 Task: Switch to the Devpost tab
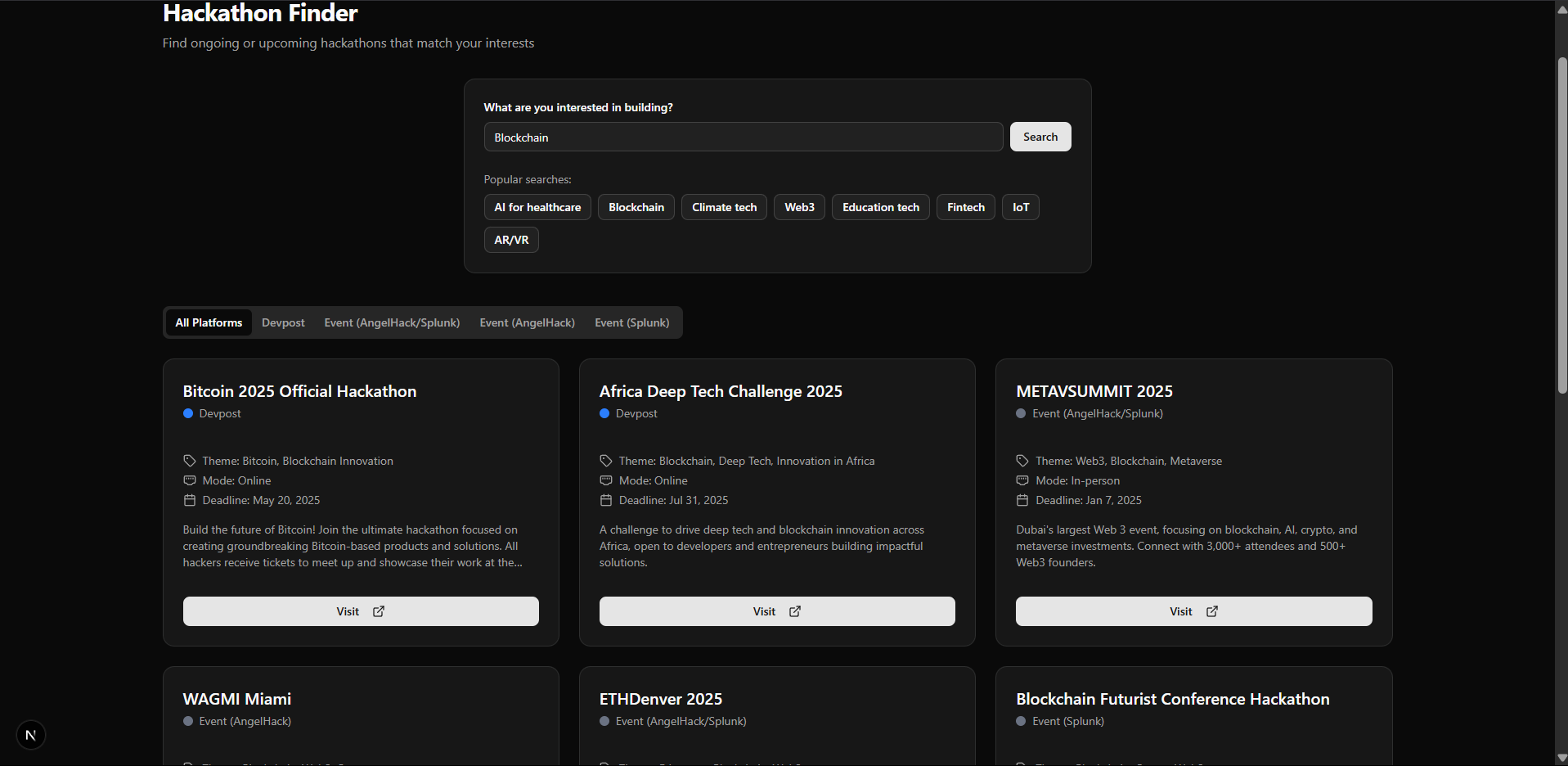[283, 322]
